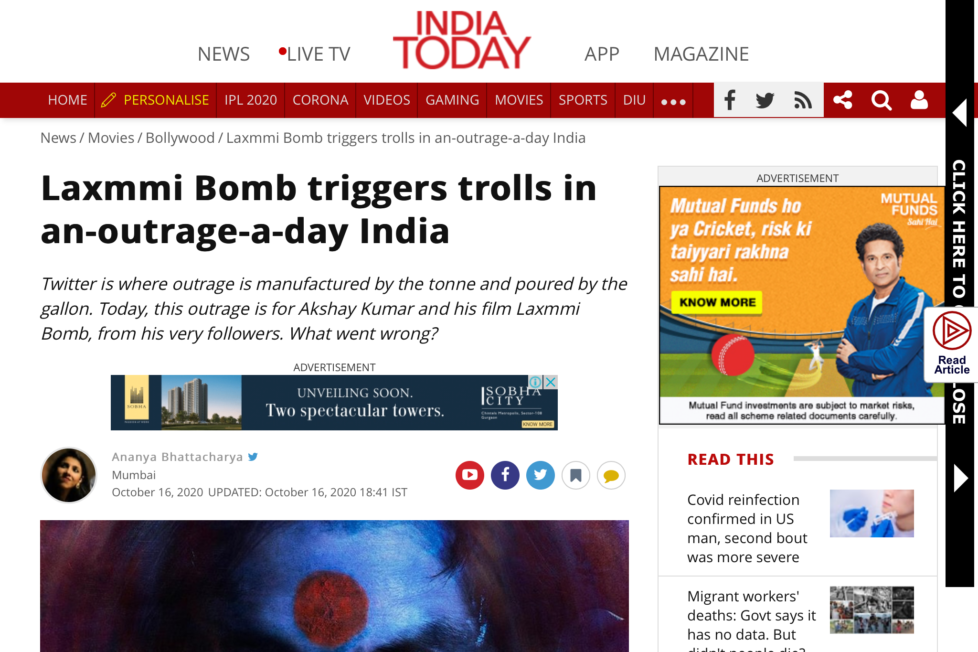Open the Twitter icon in red navbar
Viewport: 978px width, 652px height.
pos(765,100)
